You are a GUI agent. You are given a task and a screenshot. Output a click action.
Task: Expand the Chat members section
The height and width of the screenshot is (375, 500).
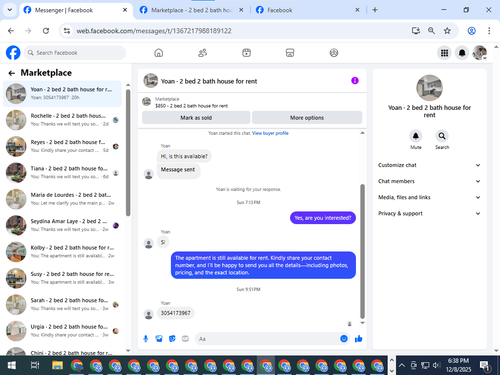(429, 181)
